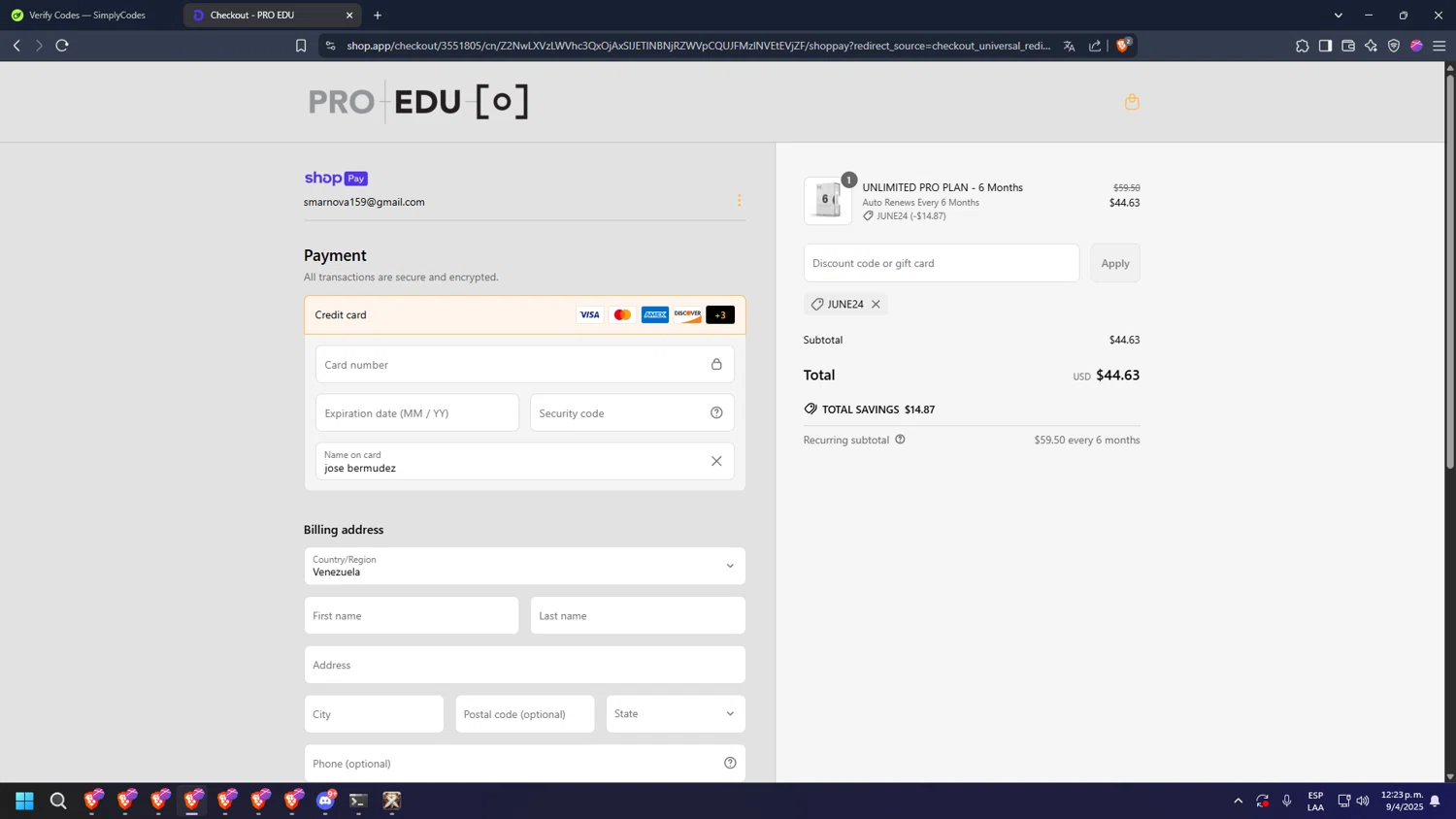Open Discord from the taskbar
1456x819 pixels.
tap(325, 801)
